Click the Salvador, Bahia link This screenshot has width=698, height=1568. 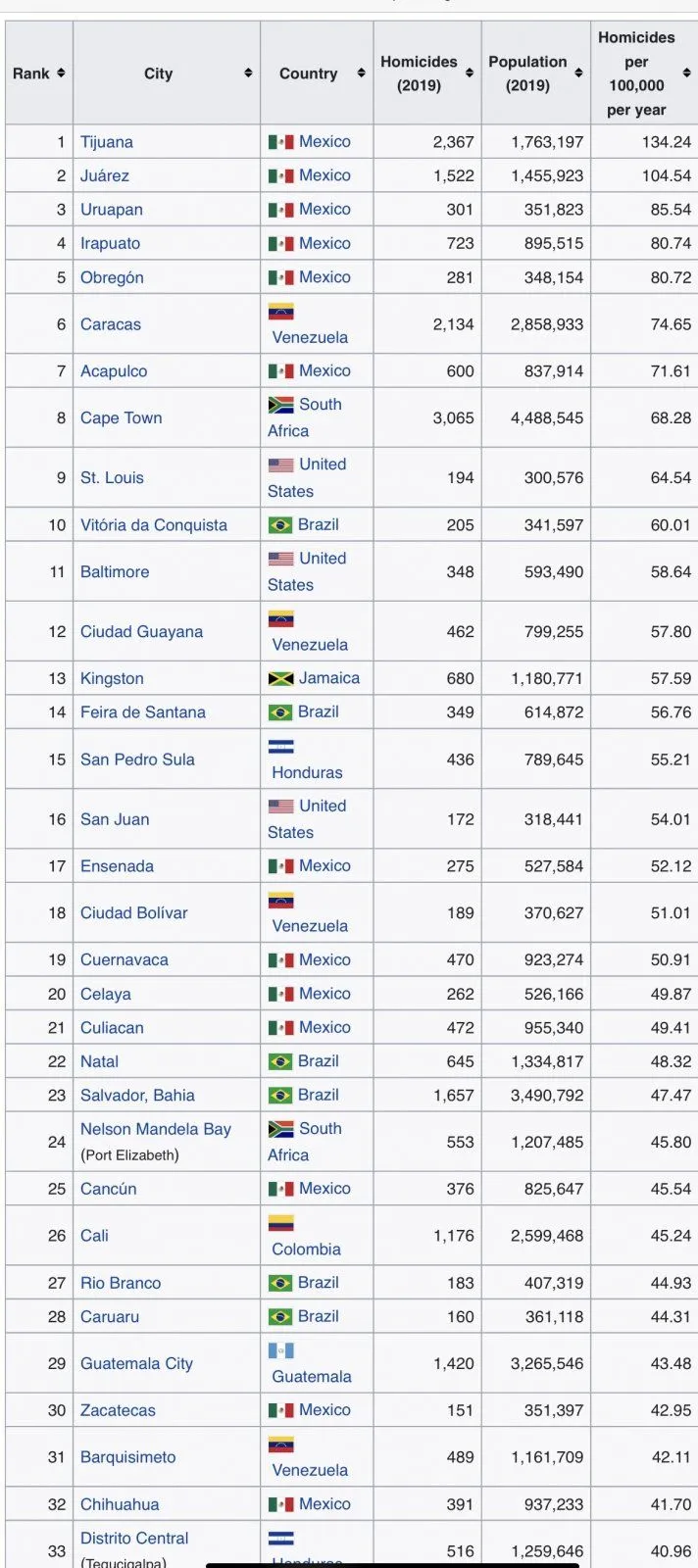(x=137, y=1096)
